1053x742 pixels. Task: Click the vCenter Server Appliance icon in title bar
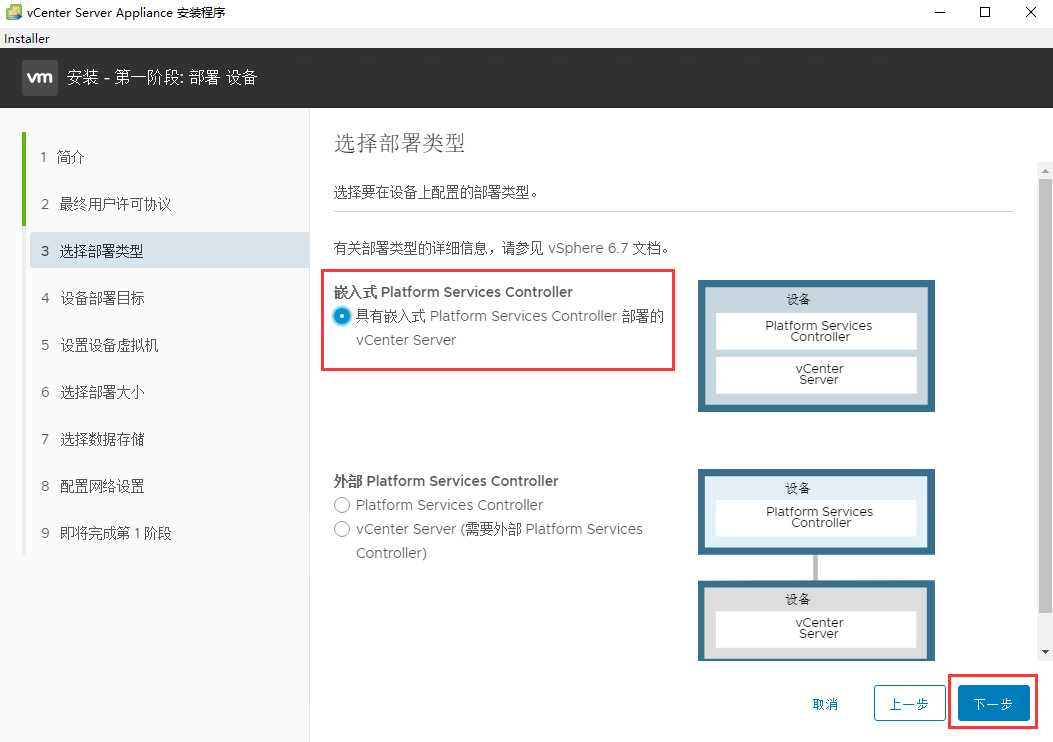12,12
